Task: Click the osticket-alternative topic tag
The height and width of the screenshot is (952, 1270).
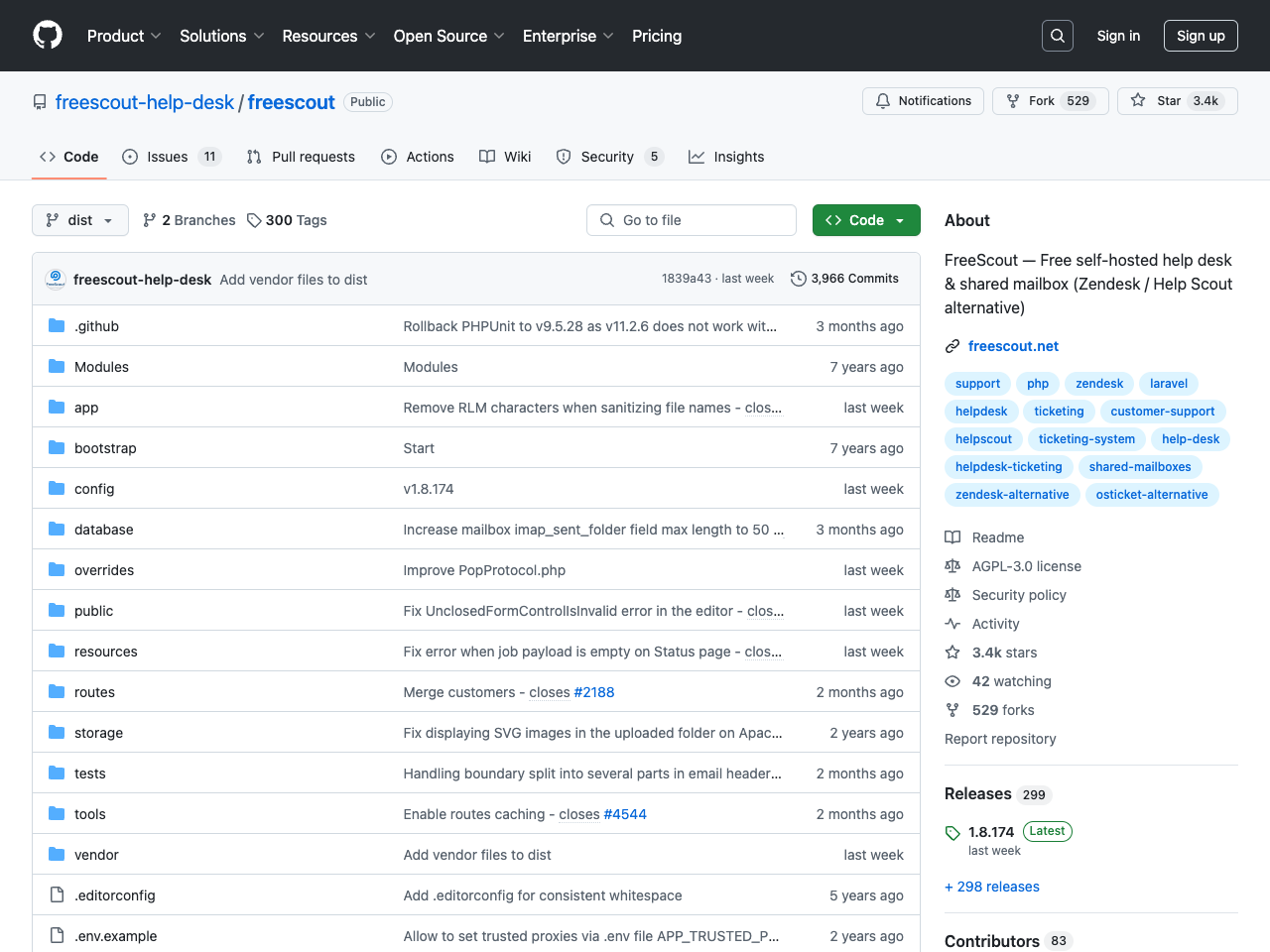Action: click(1152, 495)
